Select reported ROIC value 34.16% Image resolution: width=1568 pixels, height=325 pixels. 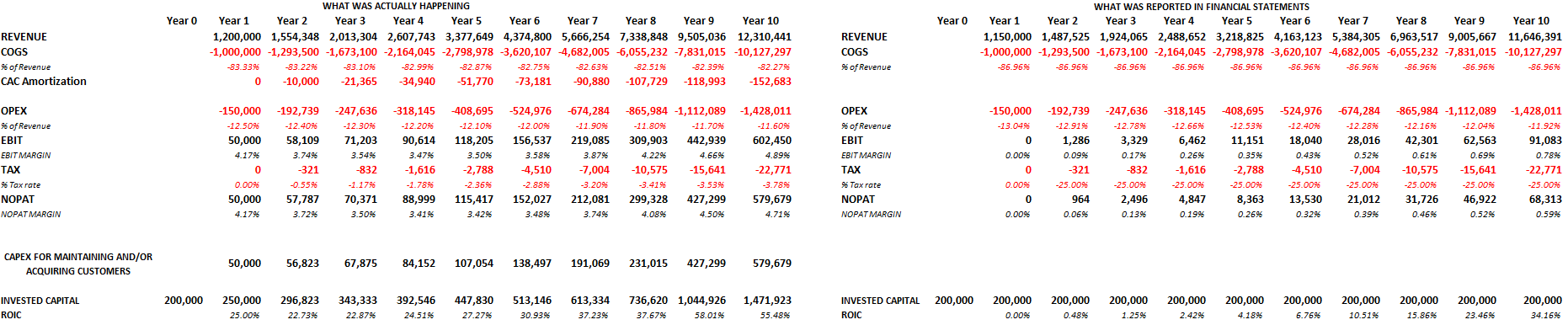coord(1545,316)
